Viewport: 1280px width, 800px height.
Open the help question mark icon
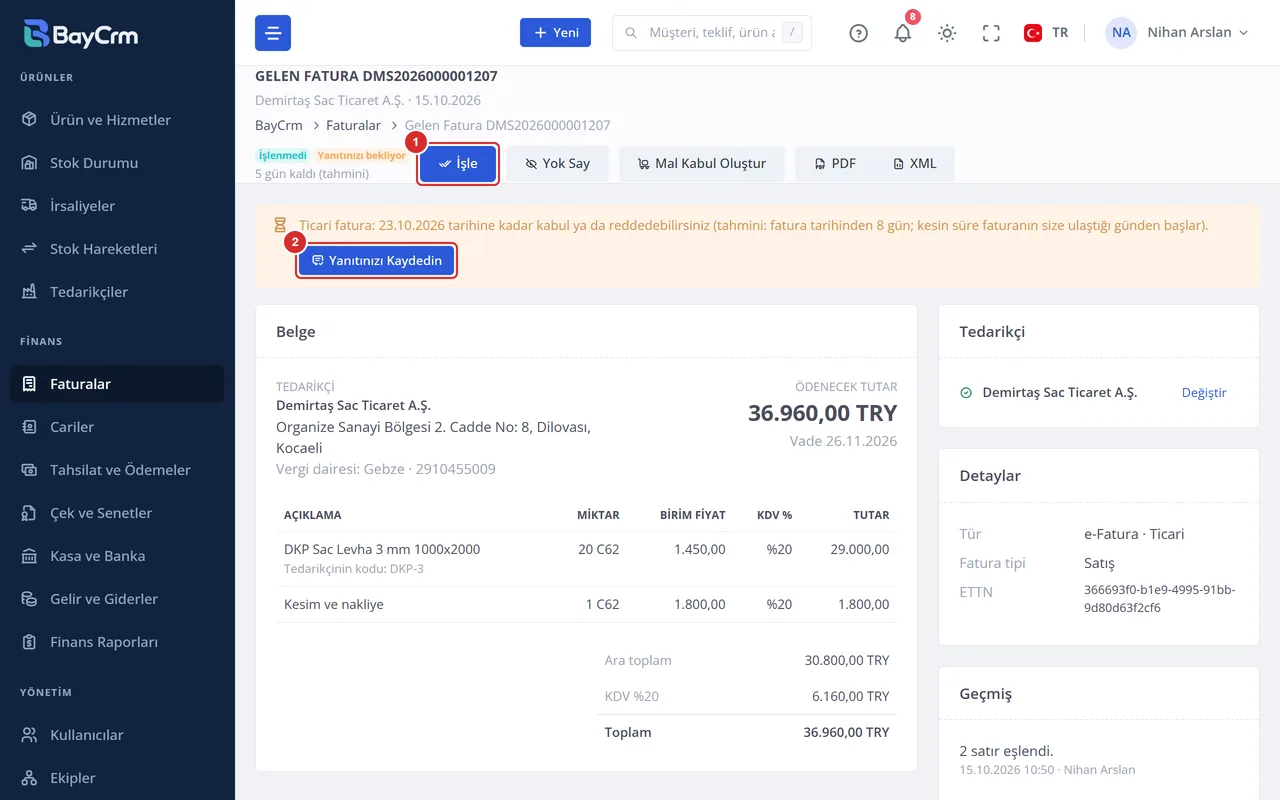point(858,33)
